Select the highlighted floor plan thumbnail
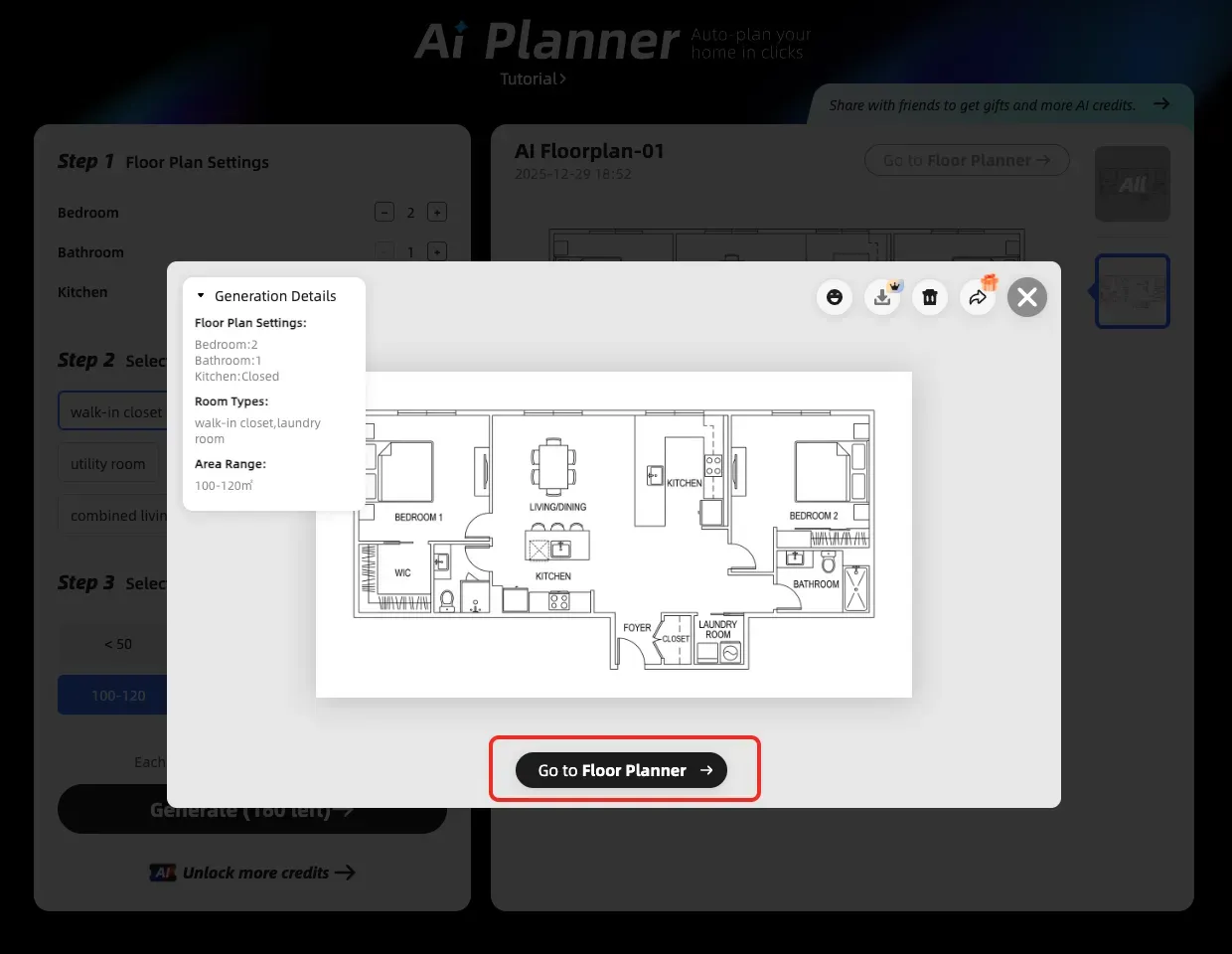 [x=1132, y=291]
